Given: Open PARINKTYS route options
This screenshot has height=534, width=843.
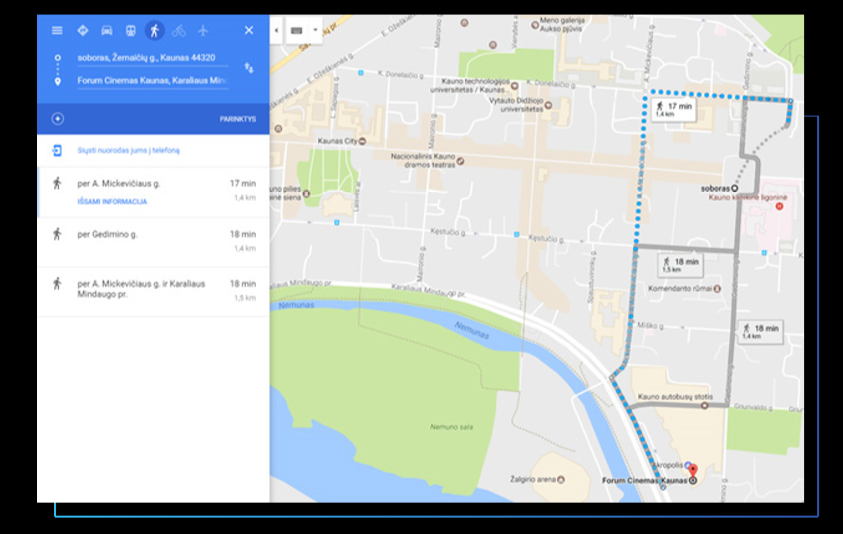Looking at the screenshot, I should (238, 119).
